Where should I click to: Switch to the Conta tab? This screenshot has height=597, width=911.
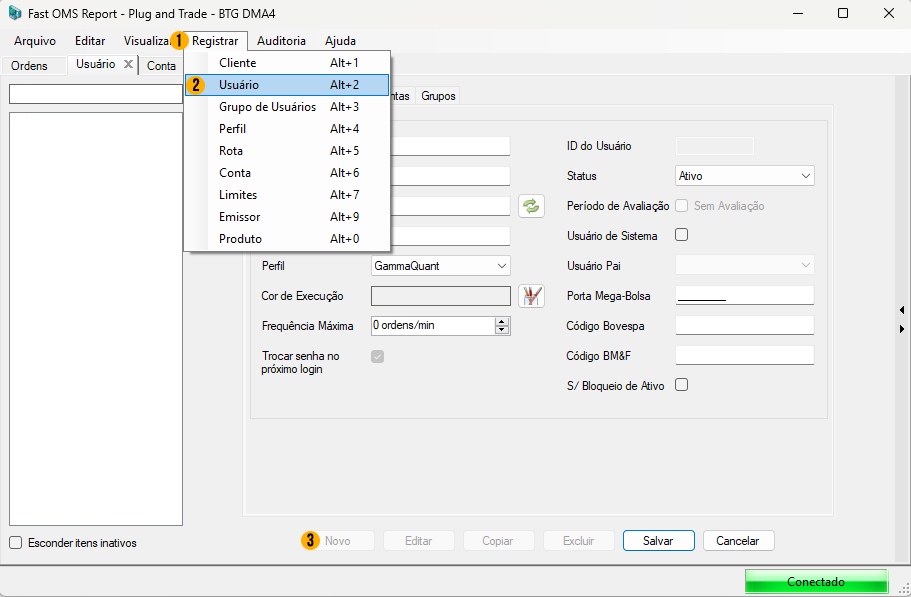pos(162,66)
